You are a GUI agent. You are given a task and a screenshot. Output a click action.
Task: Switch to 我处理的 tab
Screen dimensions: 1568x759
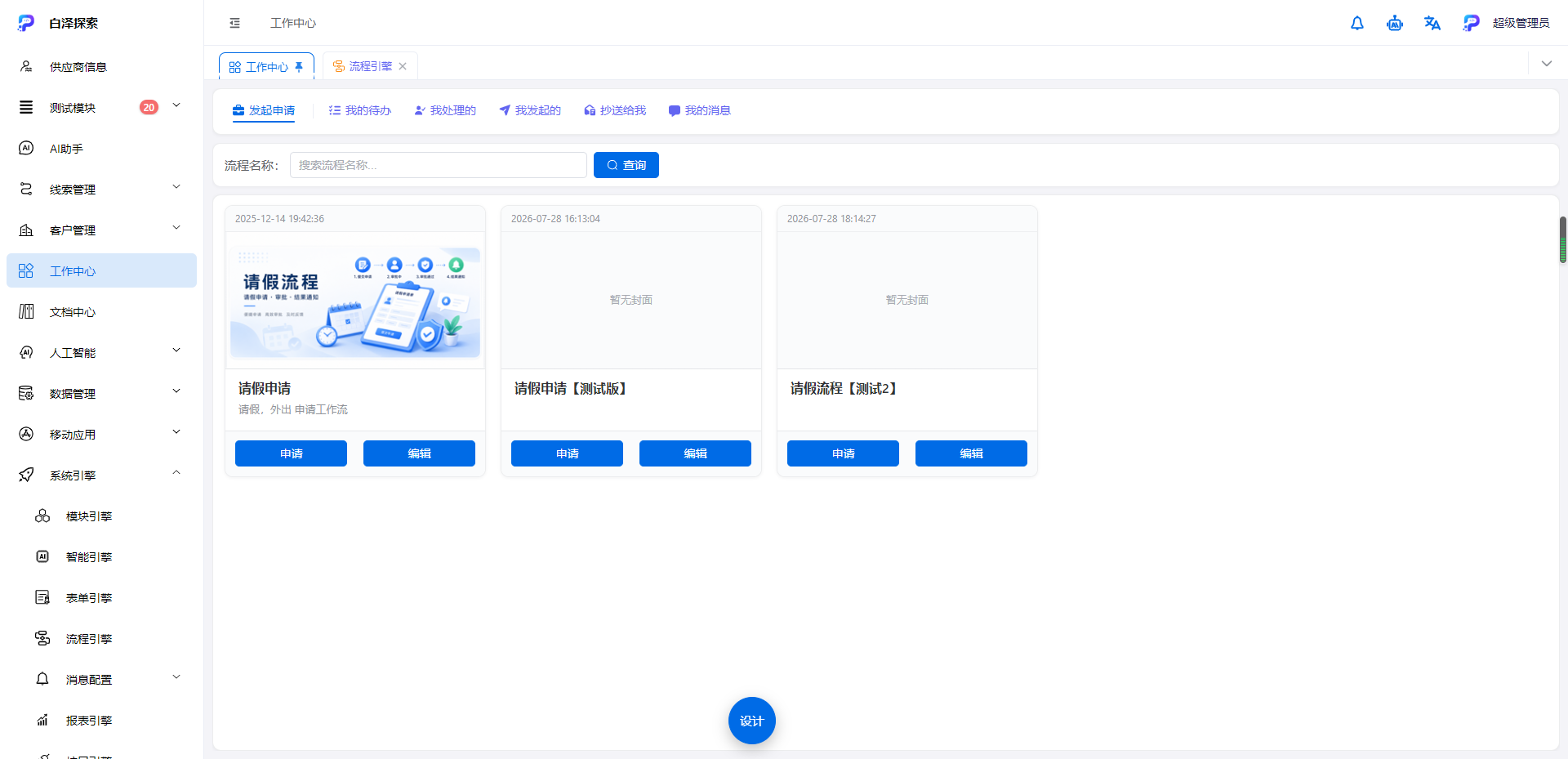tap(445, 110)
